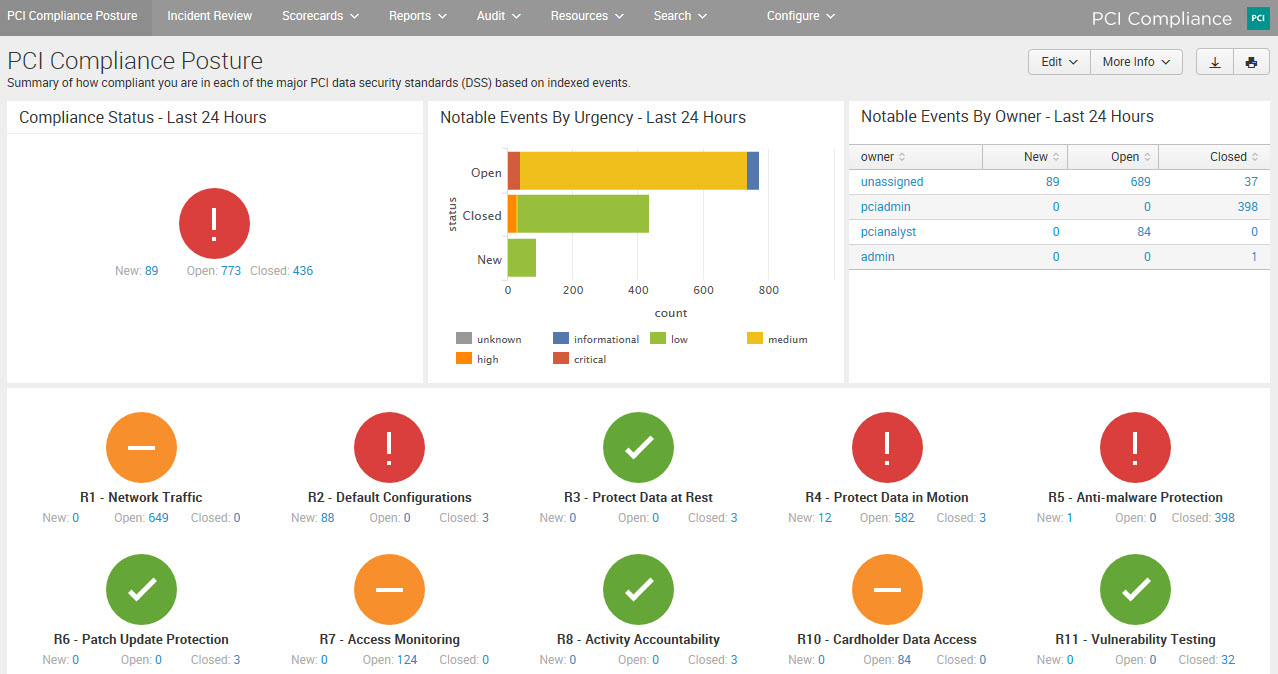
Task: Toggle the 'critical' legend item in the chart legend
Action: pos(582,359)
